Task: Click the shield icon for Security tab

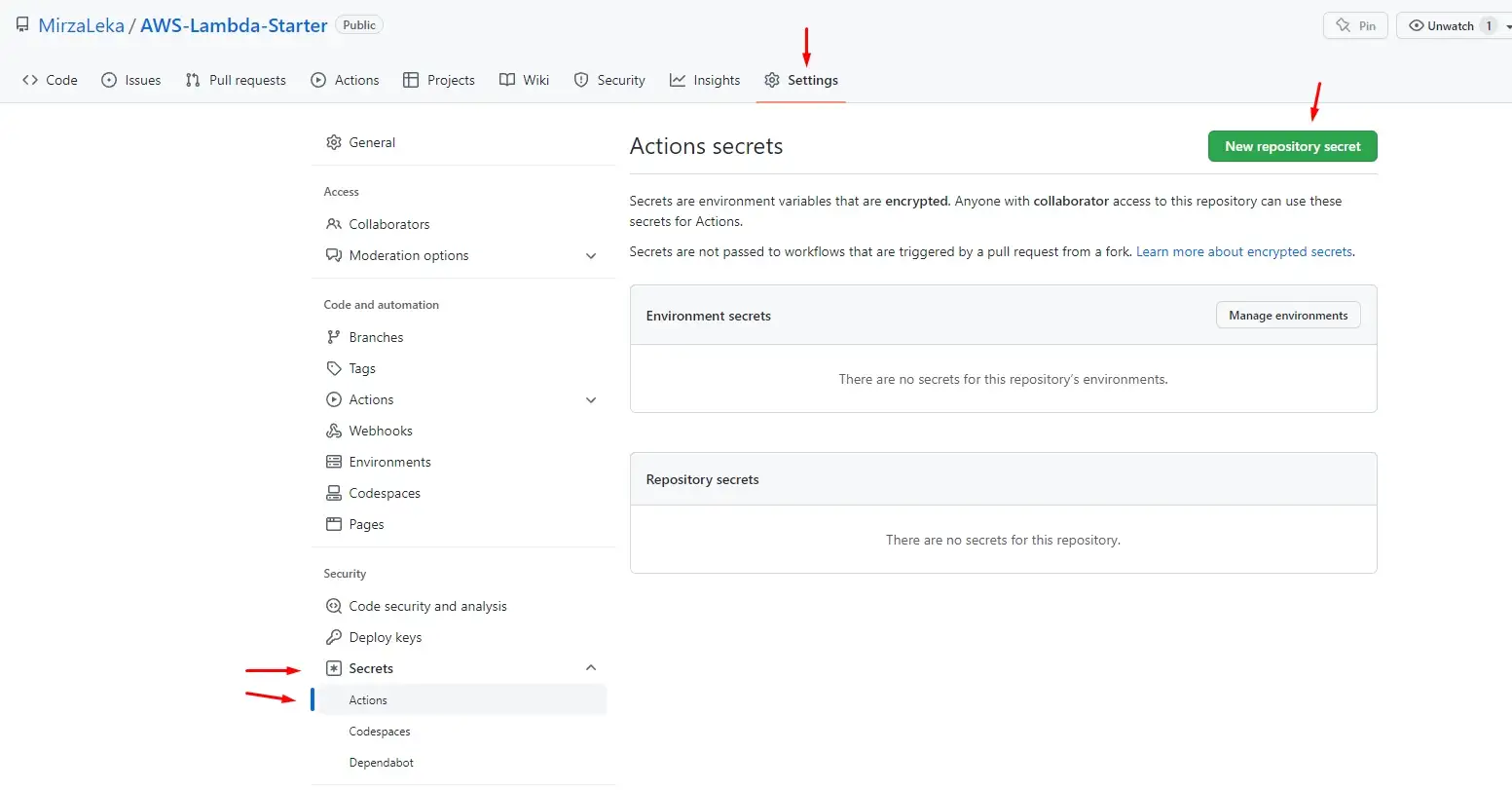Action: pyautogui.click(x=581, y=80)
